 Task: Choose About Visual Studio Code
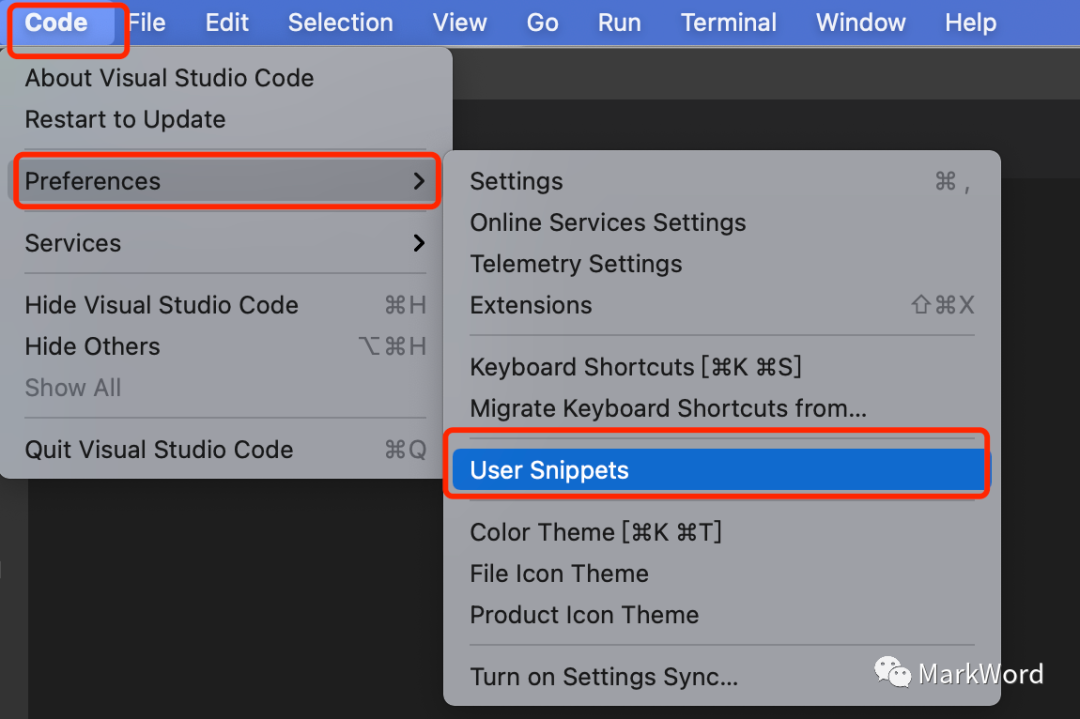coord(169,78)
